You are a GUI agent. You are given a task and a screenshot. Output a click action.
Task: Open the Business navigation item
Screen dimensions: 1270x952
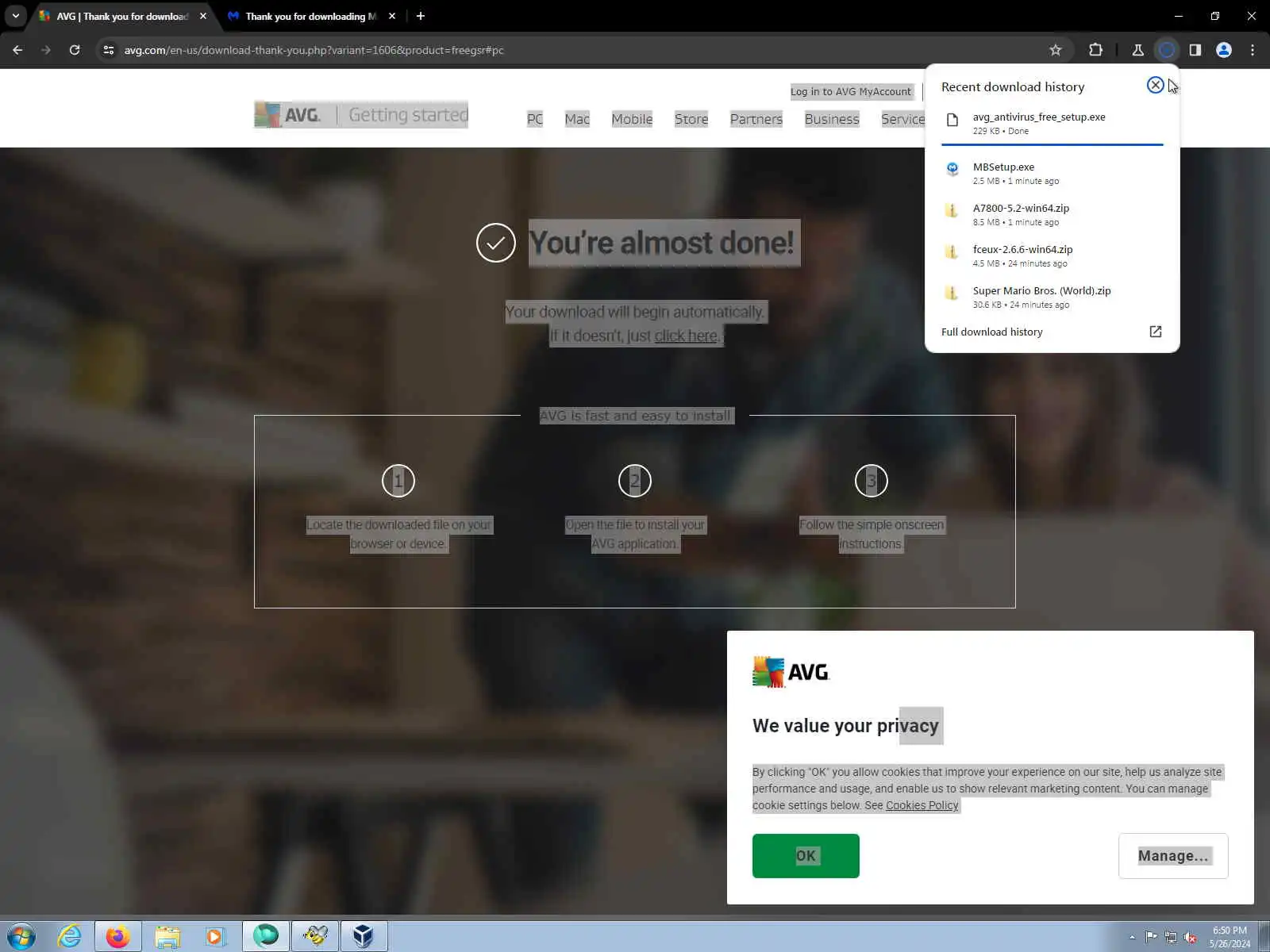[832, 119]
